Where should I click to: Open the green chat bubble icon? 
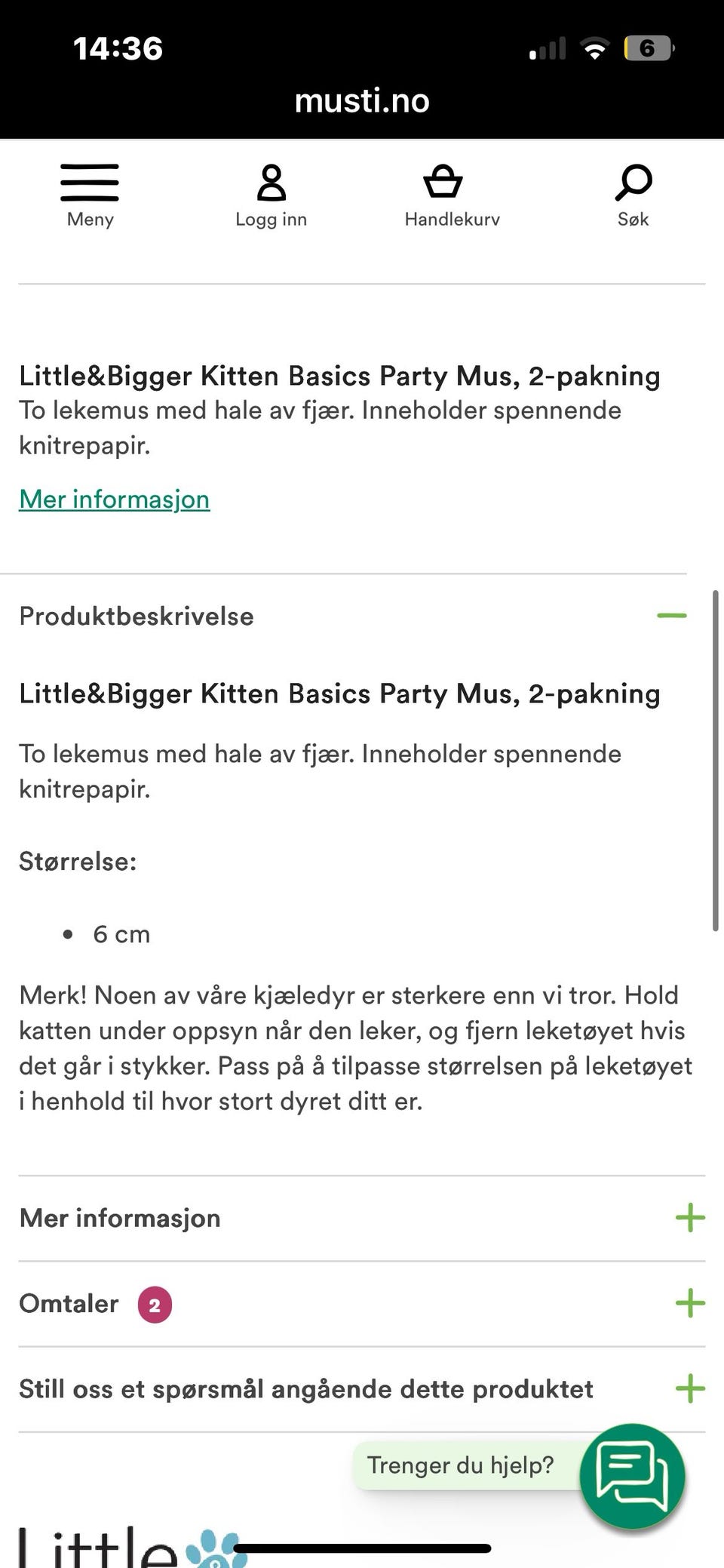click(x=632, y=1474)
